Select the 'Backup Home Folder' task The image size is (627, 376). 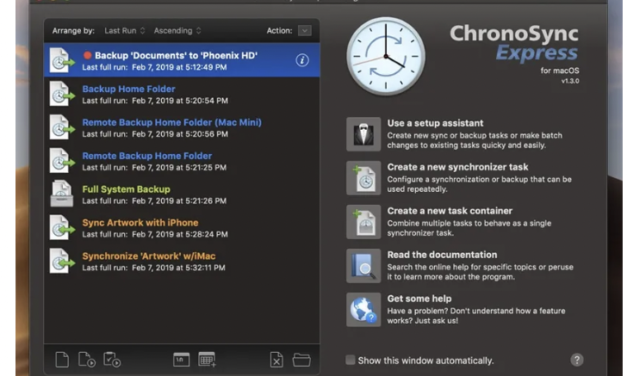coord(182,94)
